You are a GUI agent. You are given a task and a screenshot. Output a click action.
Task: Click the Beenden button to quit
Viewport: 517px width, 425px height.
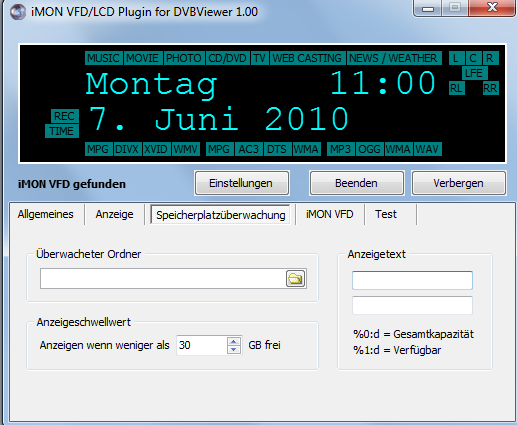(x=357, y=183)
